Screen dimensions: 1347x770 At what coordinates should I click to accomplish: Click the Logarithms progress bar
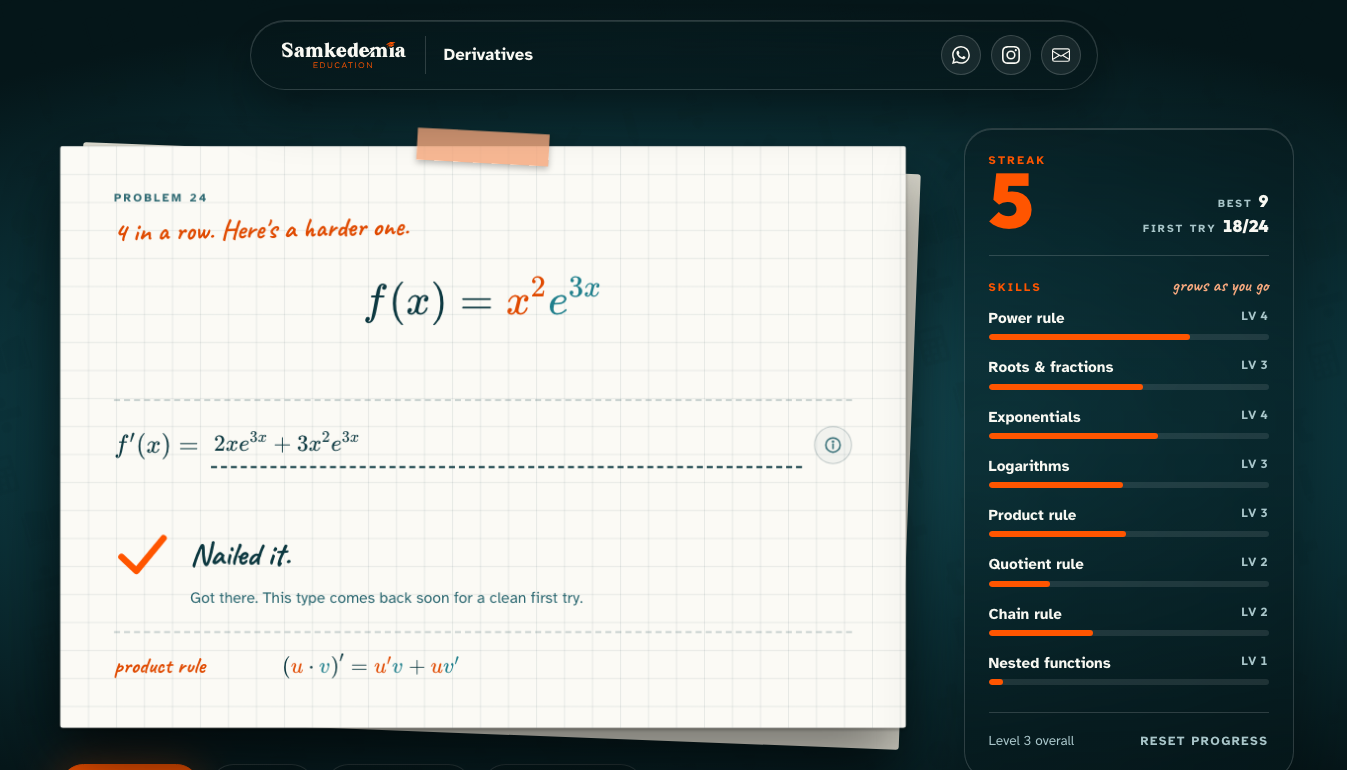point(1128,485)
